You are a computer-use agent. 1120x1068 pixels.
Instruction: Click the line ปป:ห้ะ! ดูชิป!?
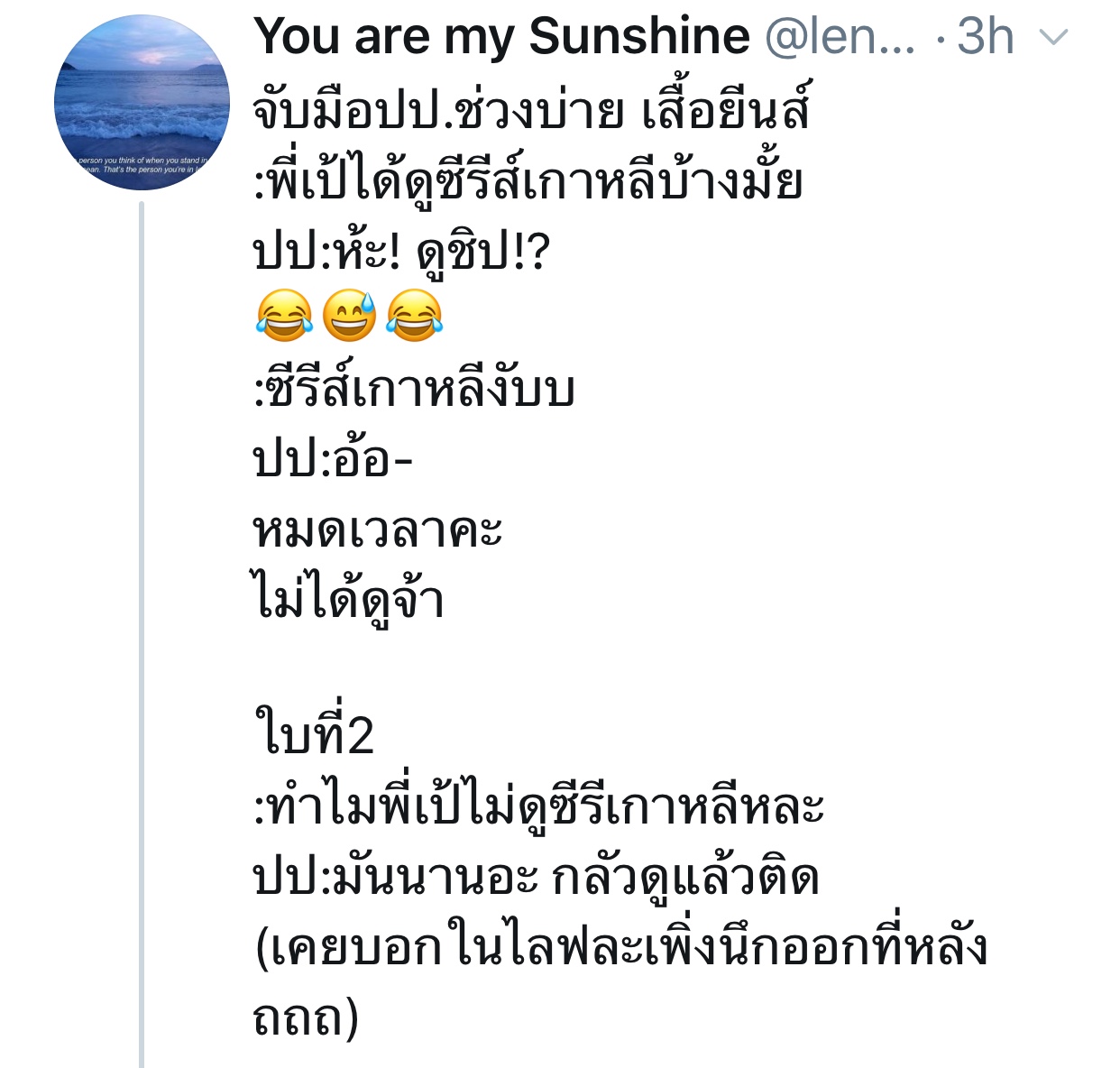(401, 253)
